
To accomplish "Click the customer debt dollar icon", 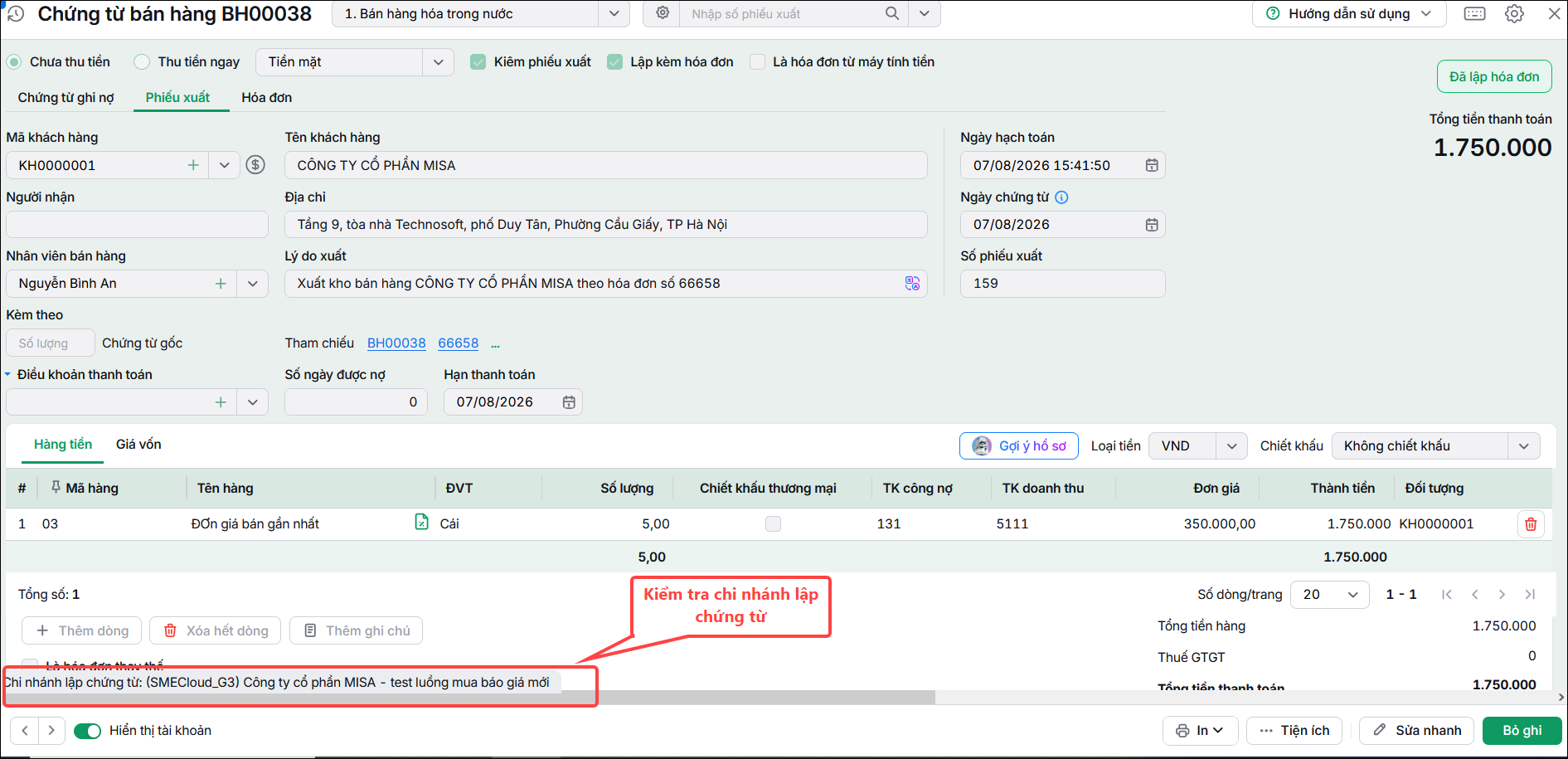I will pyautogui.click(x=256, y=165).
